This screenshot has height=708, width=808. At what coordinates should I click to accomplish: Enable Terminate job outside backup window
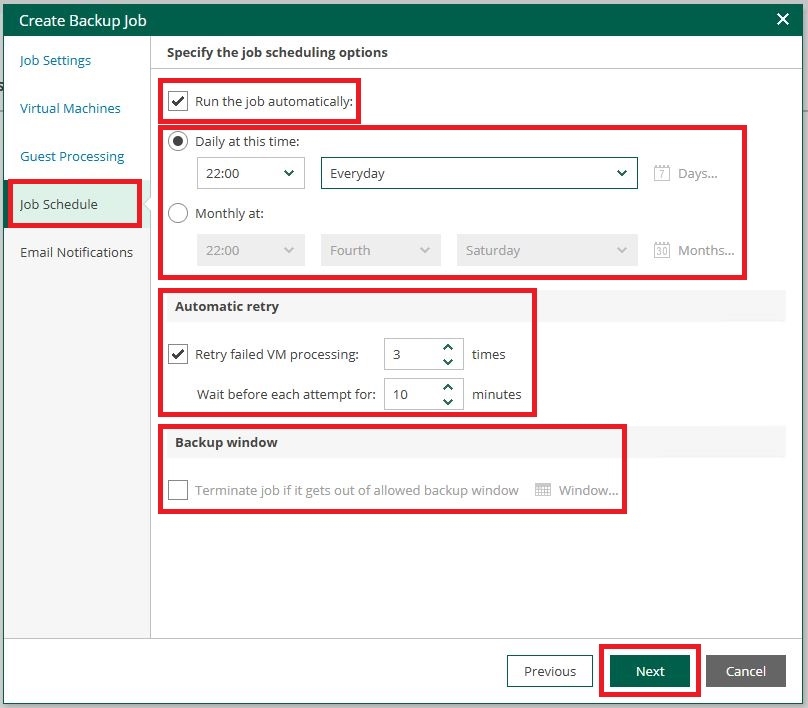178,490
